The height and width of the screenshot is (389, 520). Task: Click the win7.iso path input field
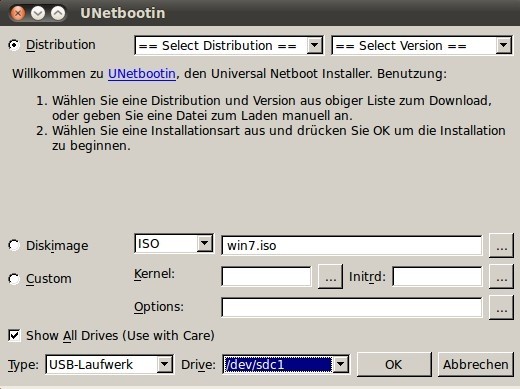click(x=352, y=246)
